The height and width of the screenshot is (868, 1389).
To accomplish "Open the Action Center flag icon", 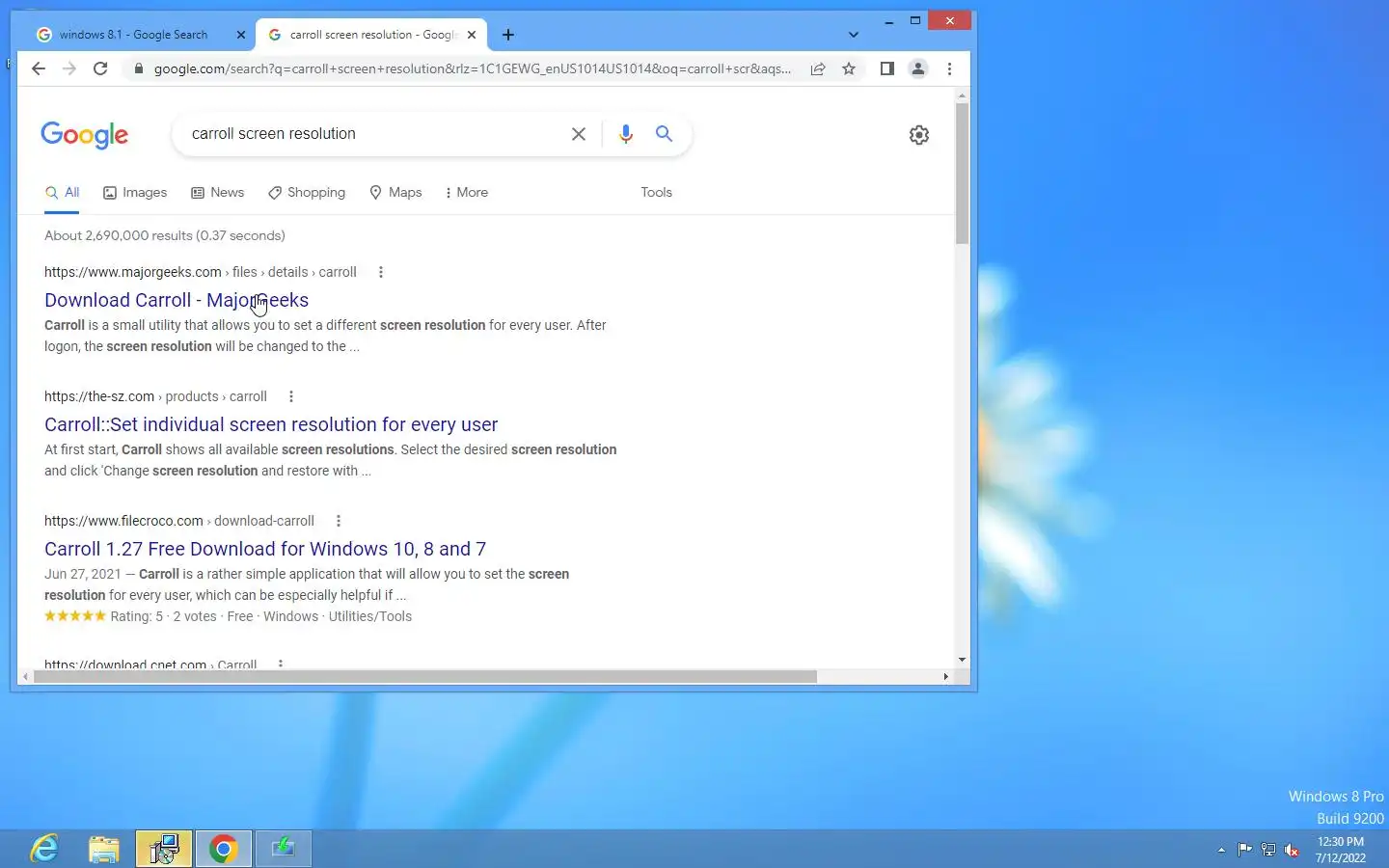I will click(1244, 850).
